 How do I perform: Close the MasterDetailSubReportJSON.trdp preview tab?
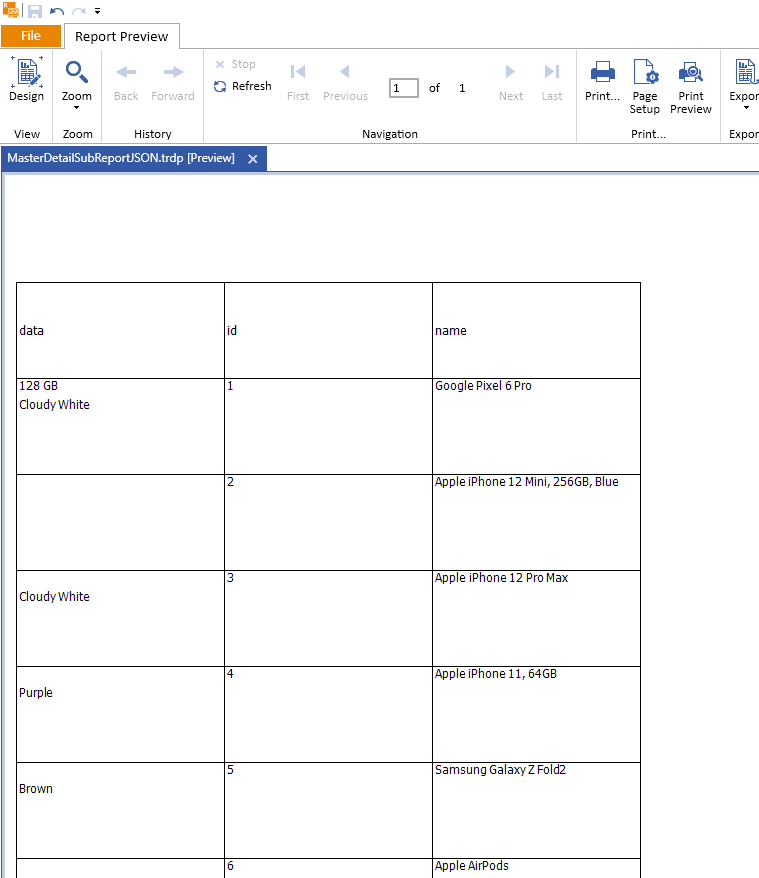[x=253, y=159]
